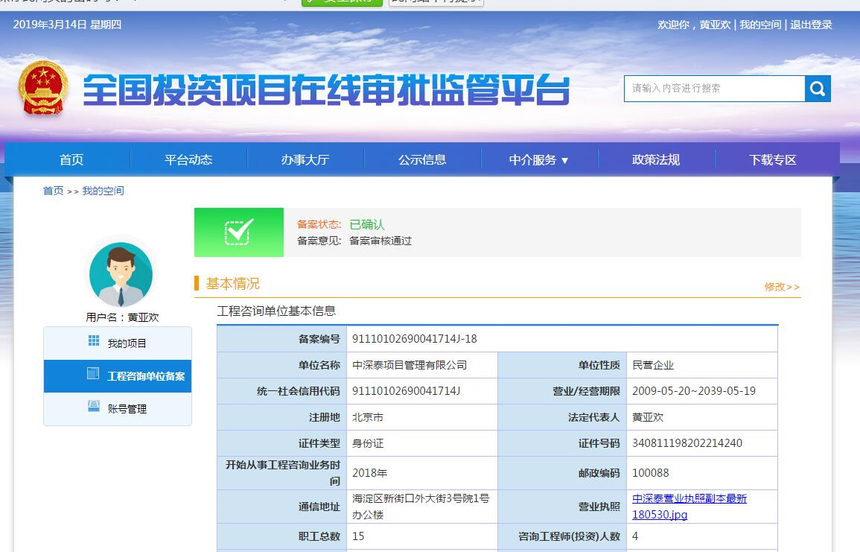The width and height of the screenshot is (860, 552).
Task: Click the 备案审核通过 opinion text
Action: click(x=381, y=241)
